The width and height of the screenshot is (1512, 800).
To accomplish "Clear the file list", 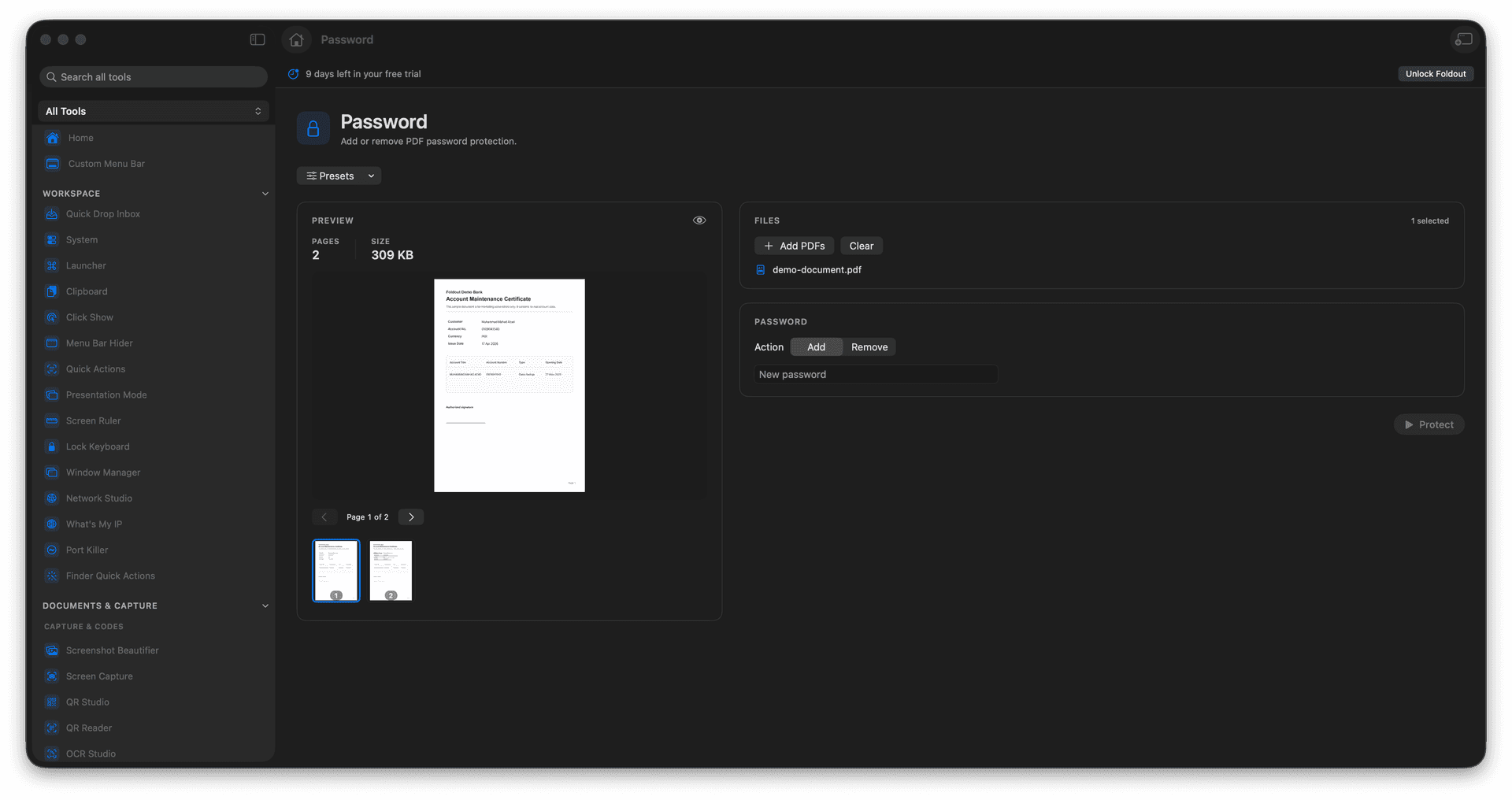I will (862, 246).
